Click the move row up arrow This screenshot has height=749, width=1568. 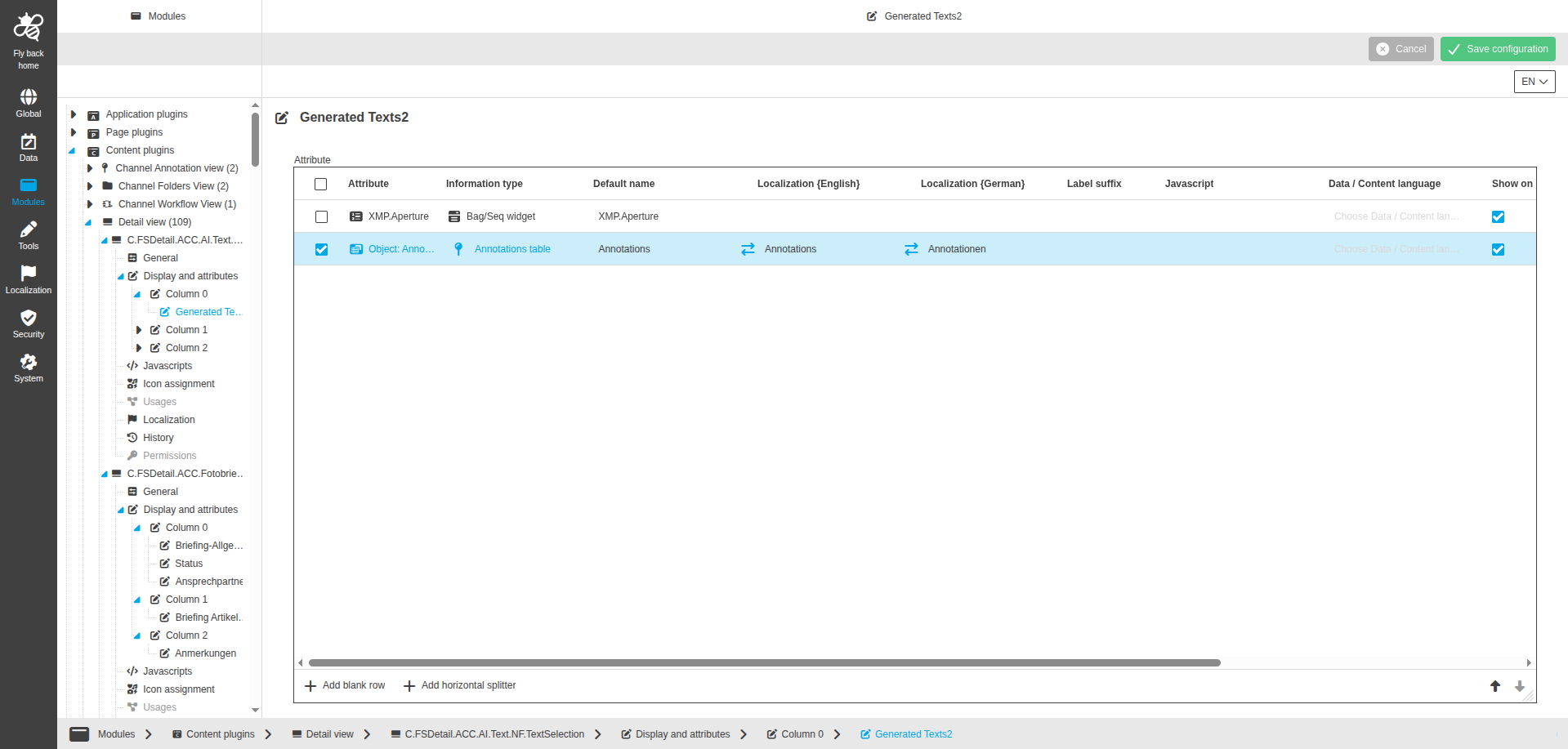[1495, 686]
